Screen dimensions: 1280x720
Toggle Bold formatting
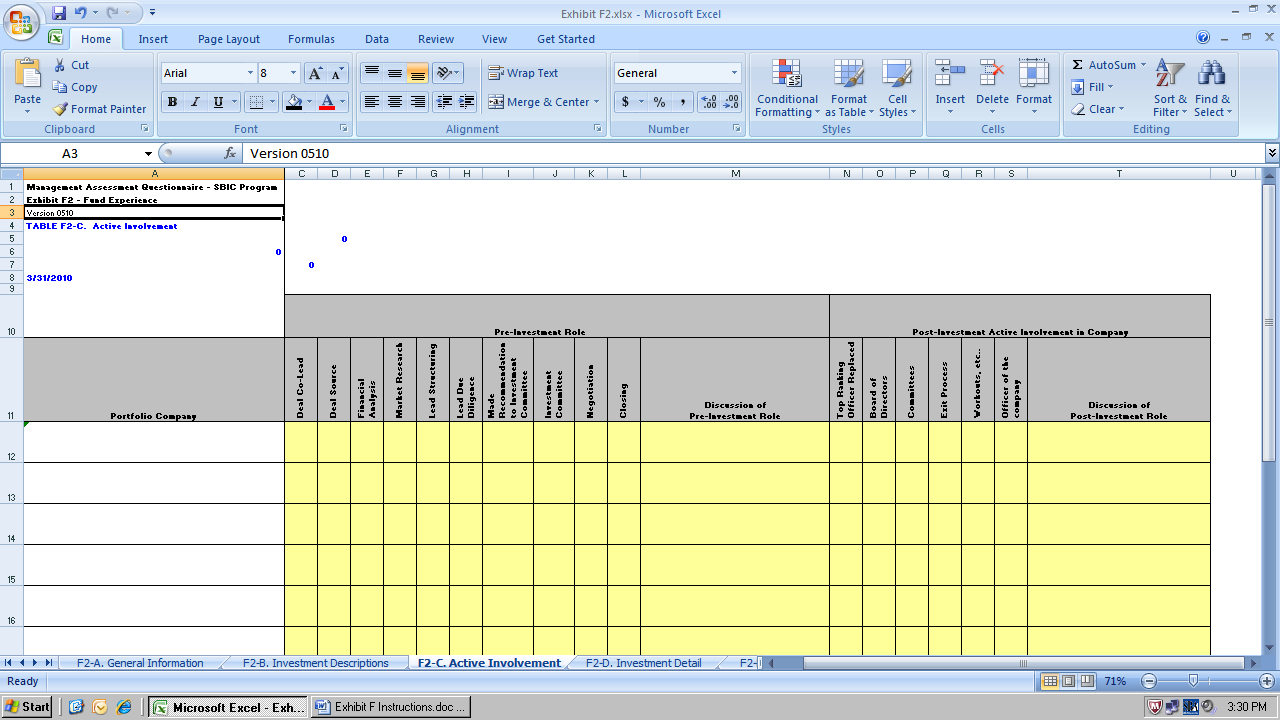click(x=172, y=102)
